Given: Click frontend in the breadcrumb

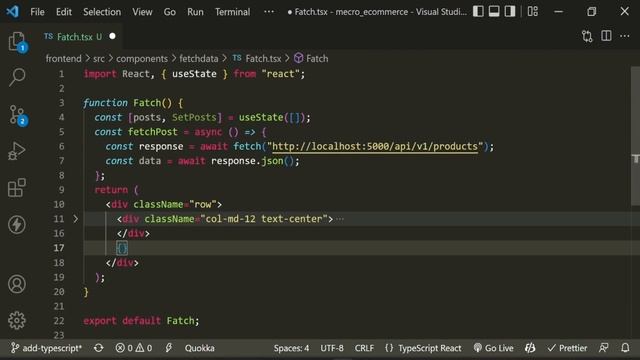Looking at the screenshot, I should tap(63, 59).
